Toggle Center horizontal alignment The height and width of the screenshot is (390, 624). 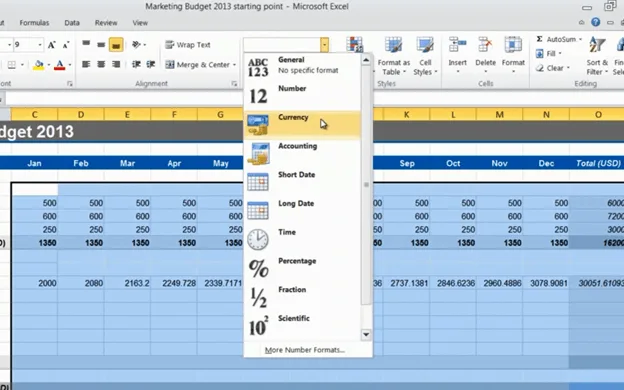point(101,64)
